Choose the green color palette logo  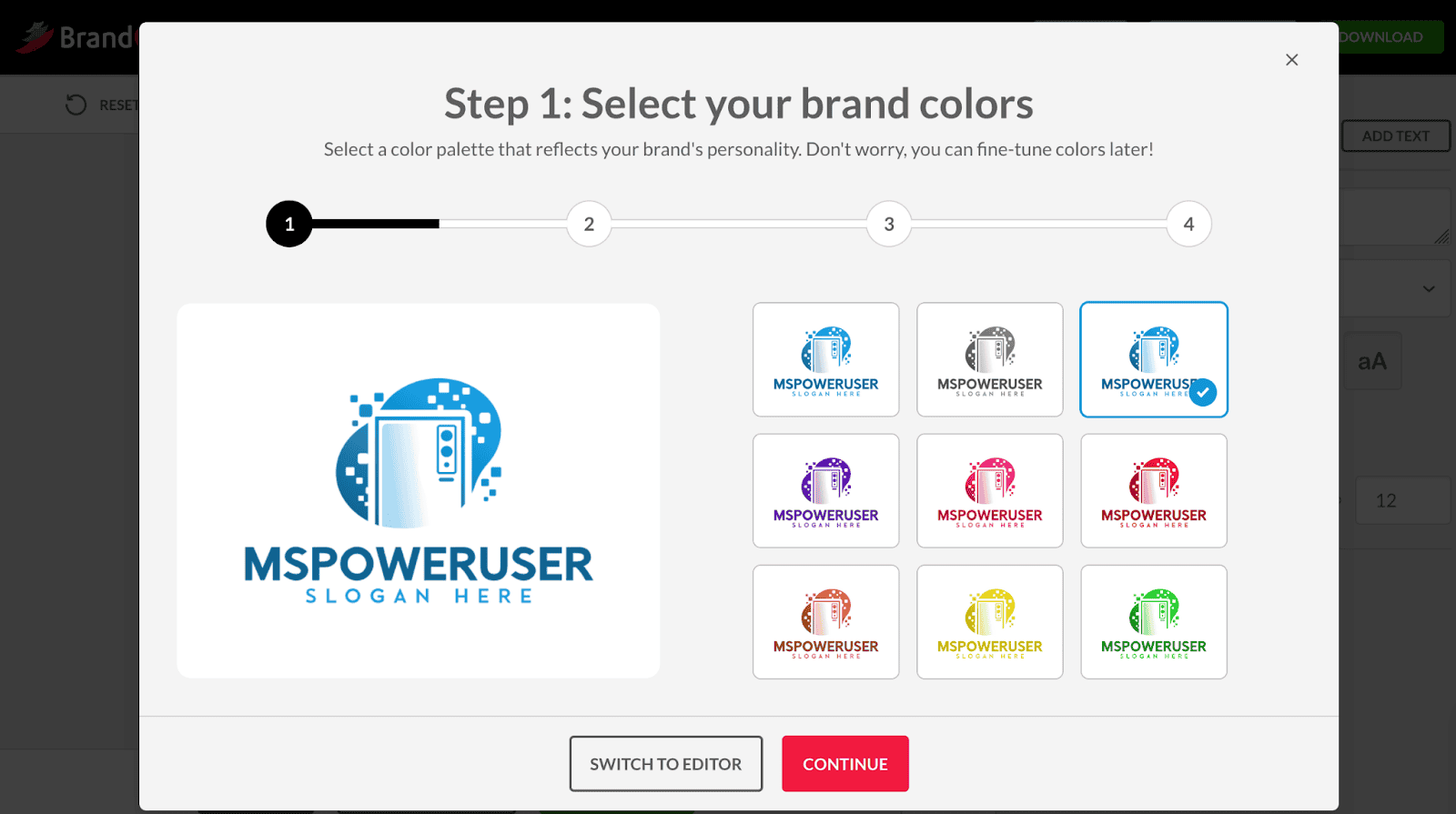pos(1153,622)
